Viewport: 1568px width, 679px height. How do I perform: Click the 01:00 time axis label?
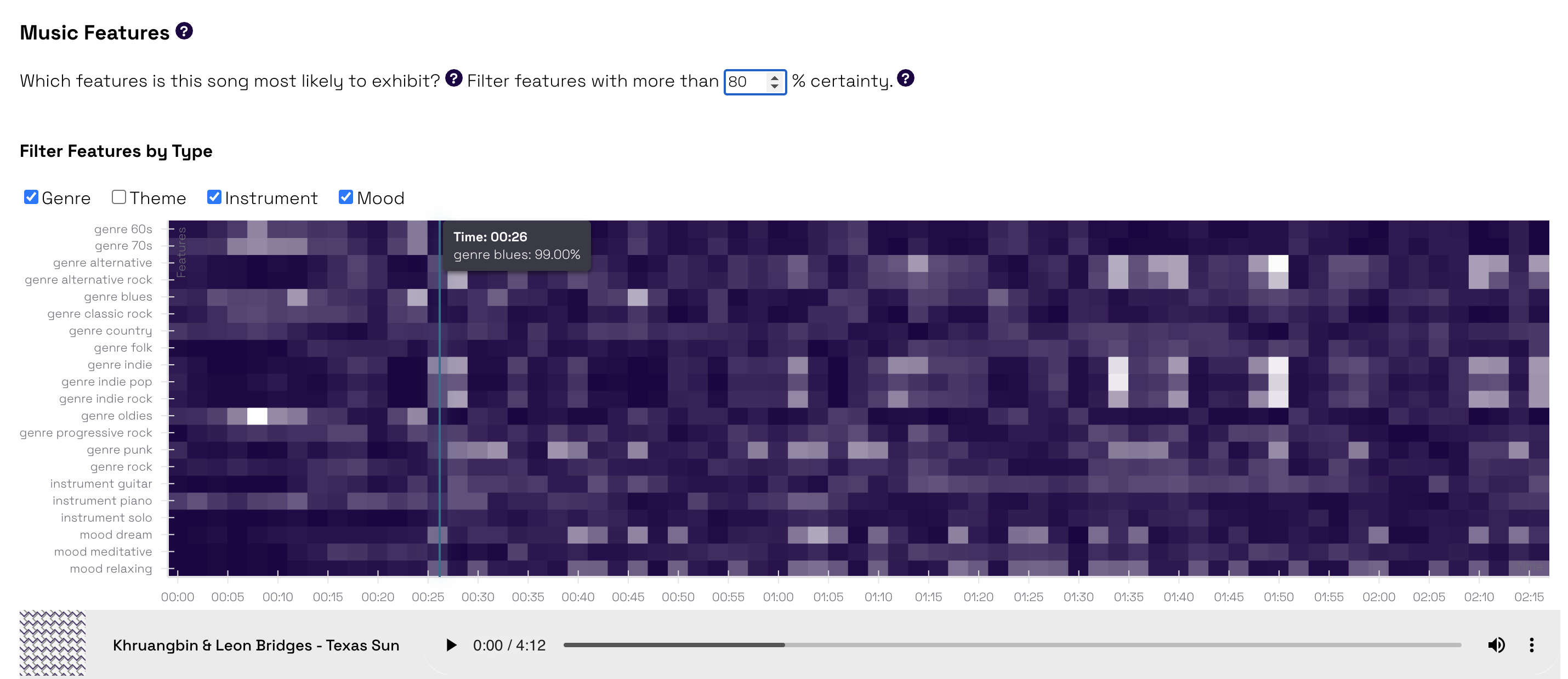point(779,597)
